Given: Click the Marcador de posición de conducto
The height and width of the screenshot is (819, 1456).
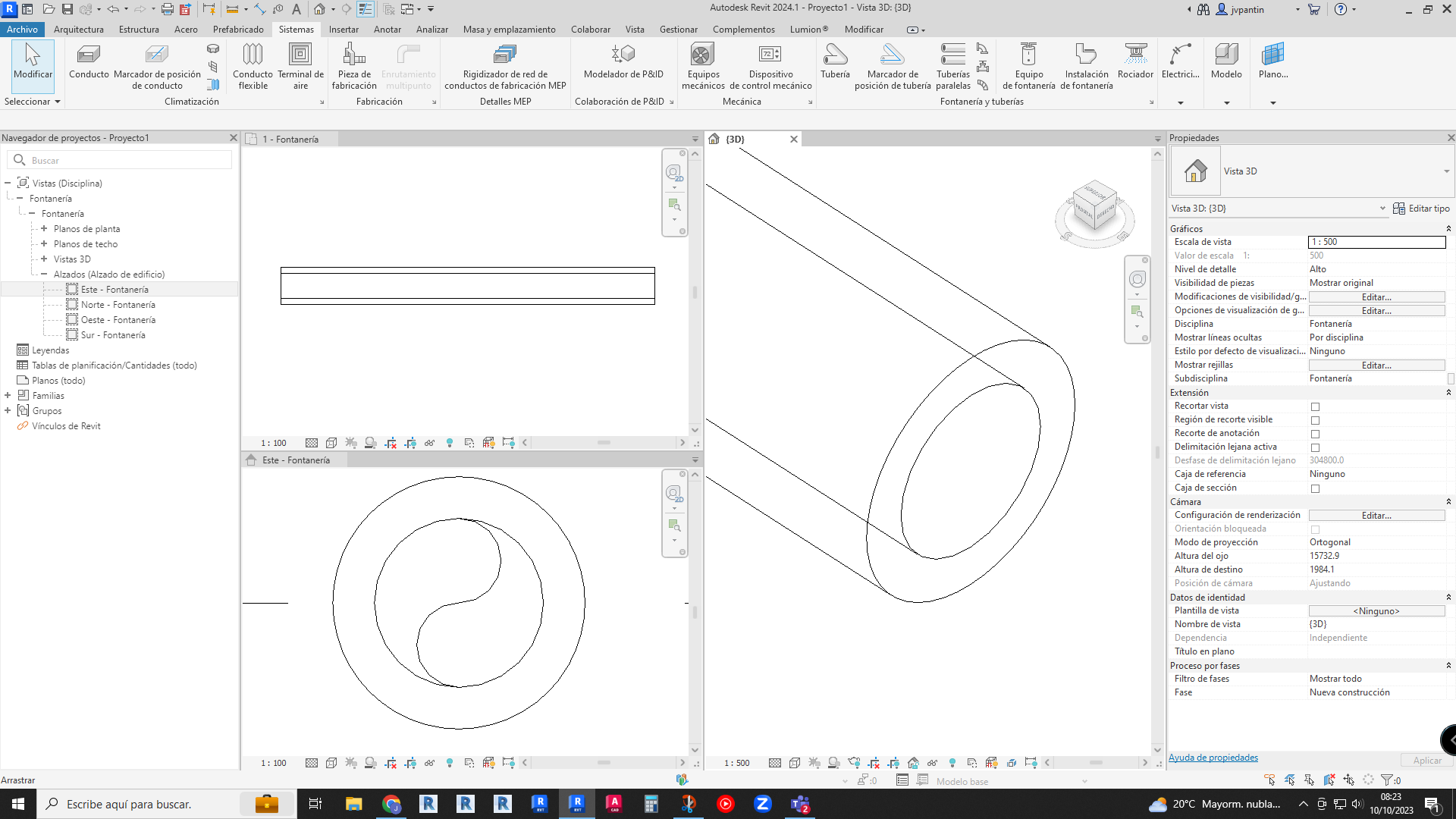Looking at the screenshot, I should (157, 67).
